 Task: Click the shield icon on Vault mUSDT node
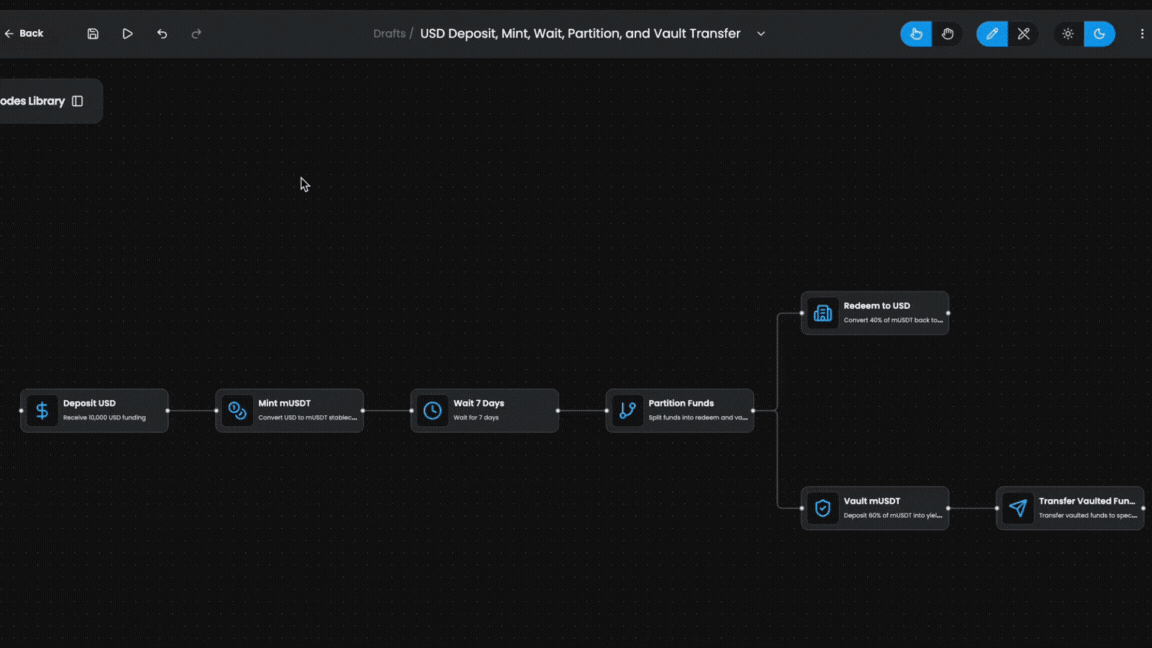[822, 508]
